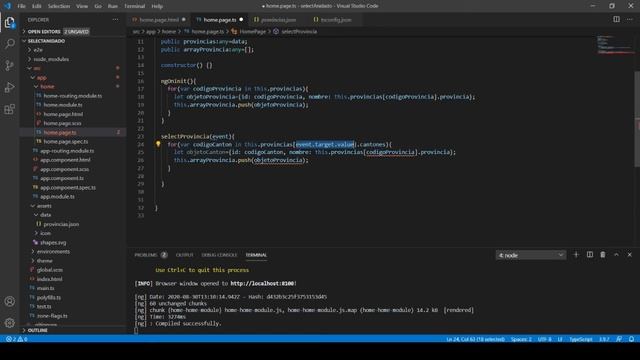The height and width of the screenshot is (360, 640).
Task: Switch to home.page.html editor tab
Action: tap(159, 20)
